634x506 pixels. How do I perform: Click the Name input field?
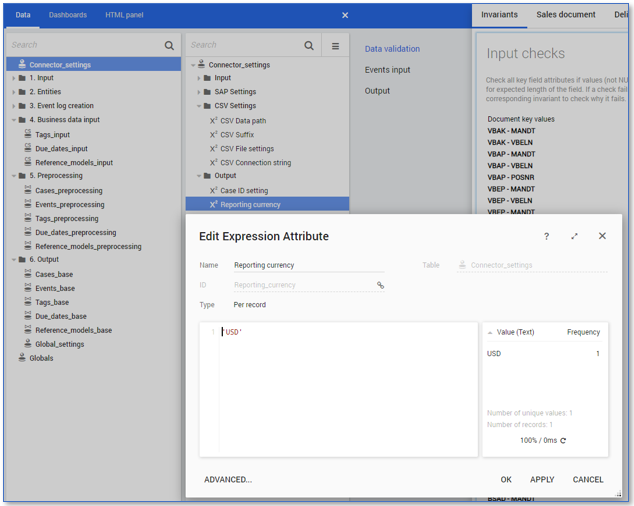(x=308, y=266)
